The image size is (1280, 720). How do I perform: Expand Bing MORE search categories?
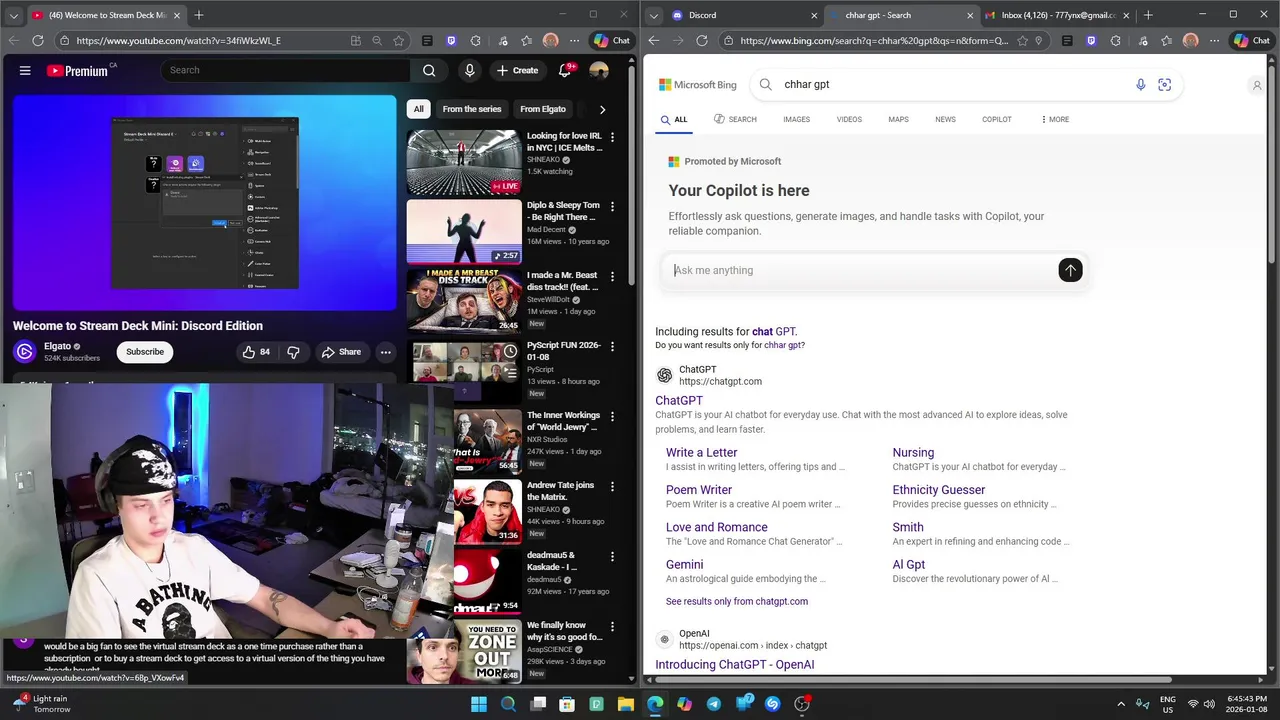tap(1055, 119)
